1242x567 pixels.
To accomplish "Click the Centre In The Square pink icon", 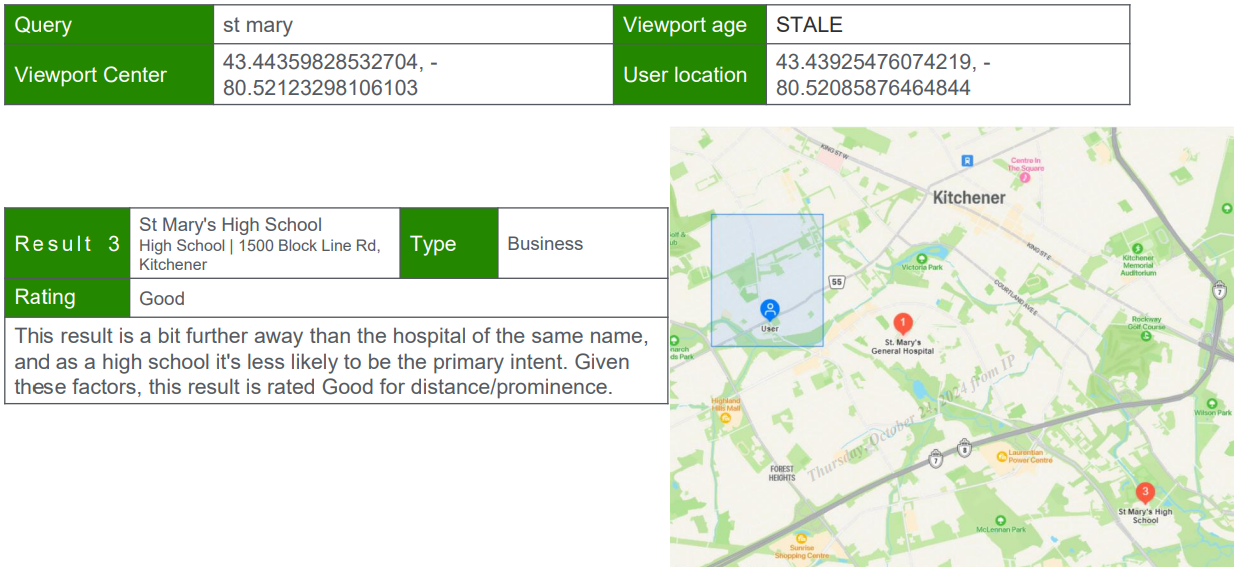I will [x=1024, y=178].
